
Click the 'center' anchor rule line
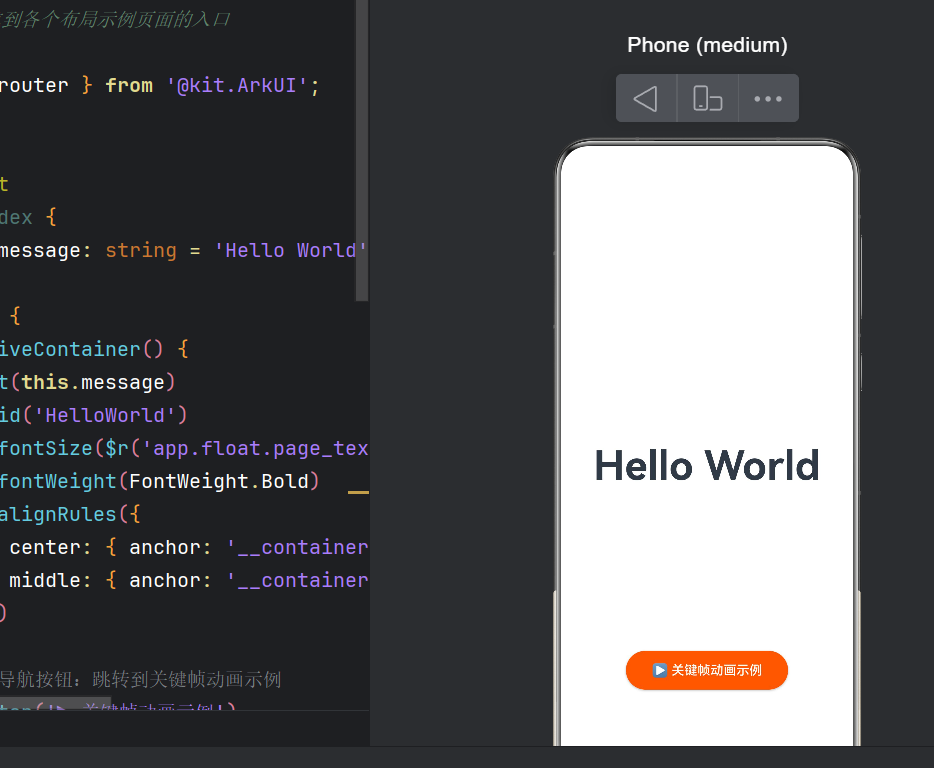[189, 548]
